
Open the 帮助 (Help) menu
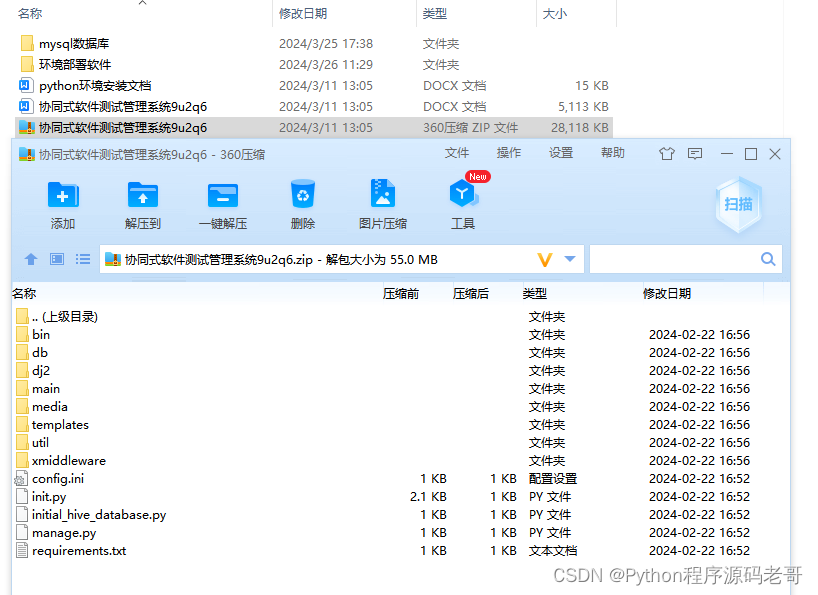coord(613,154)
